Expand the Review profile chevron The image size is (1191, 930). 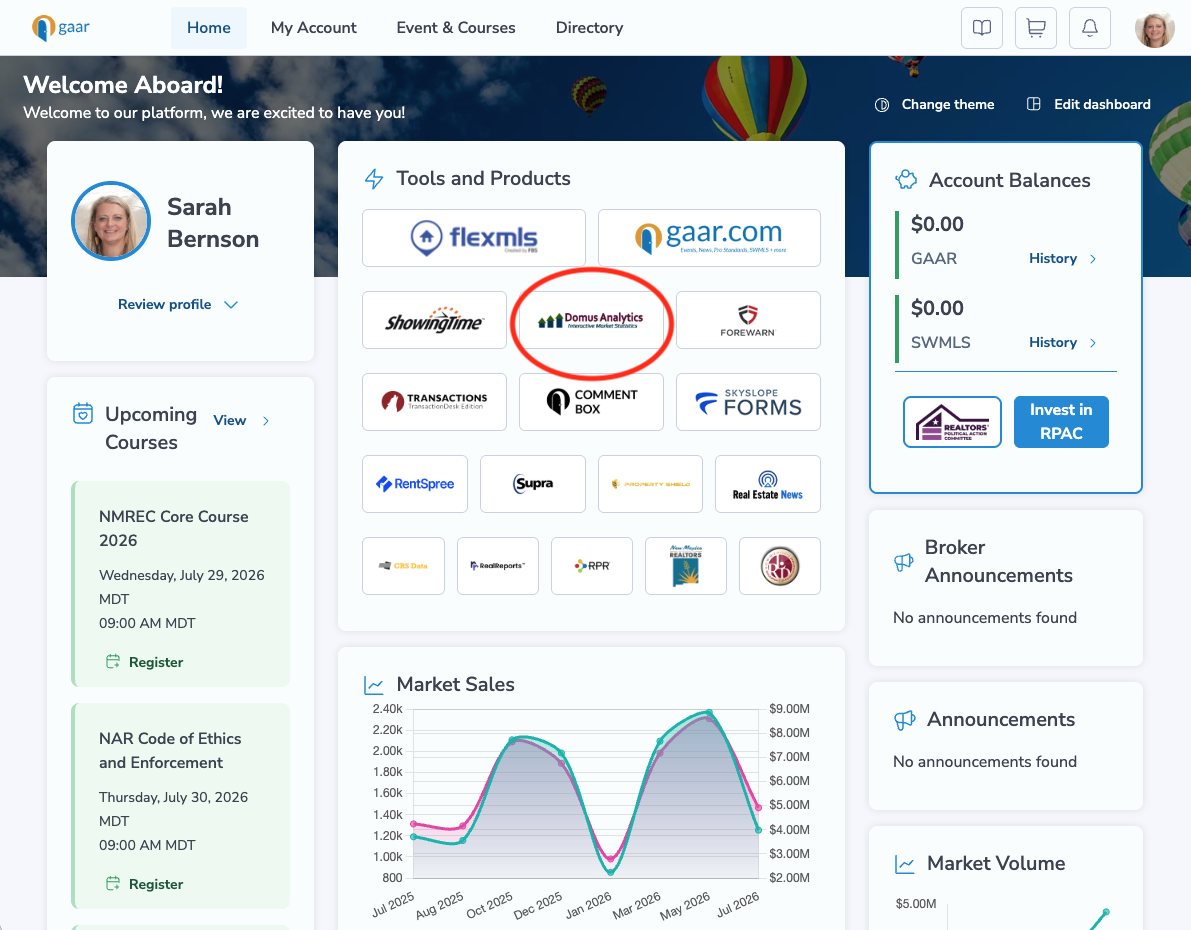[x=231, y=305]
